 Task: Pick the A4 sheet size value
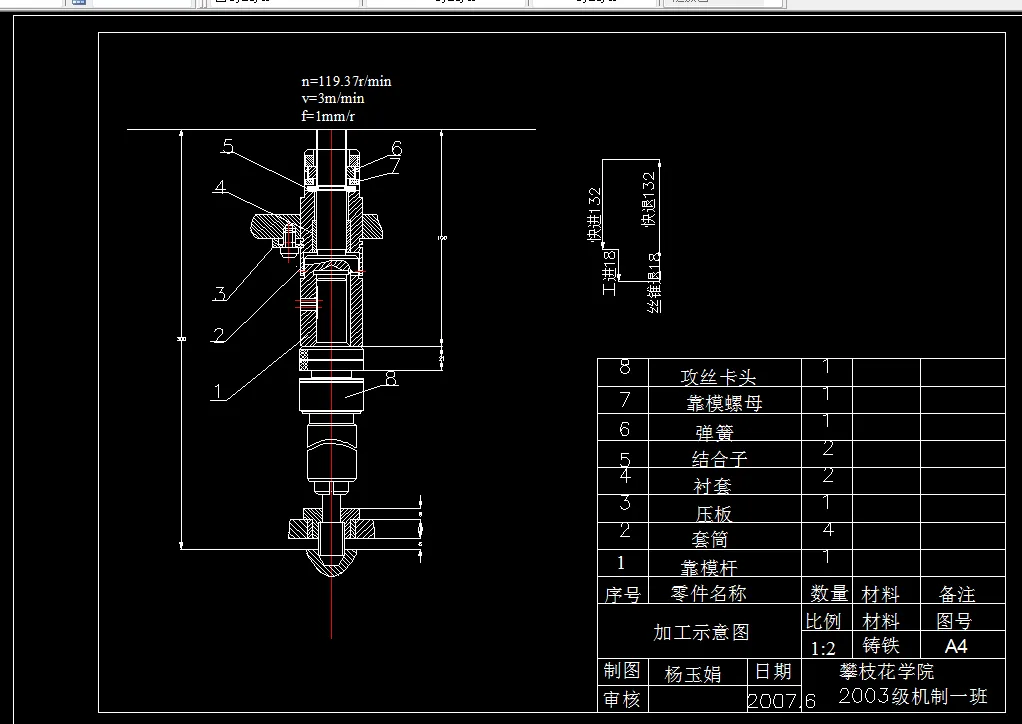(956, 646)
